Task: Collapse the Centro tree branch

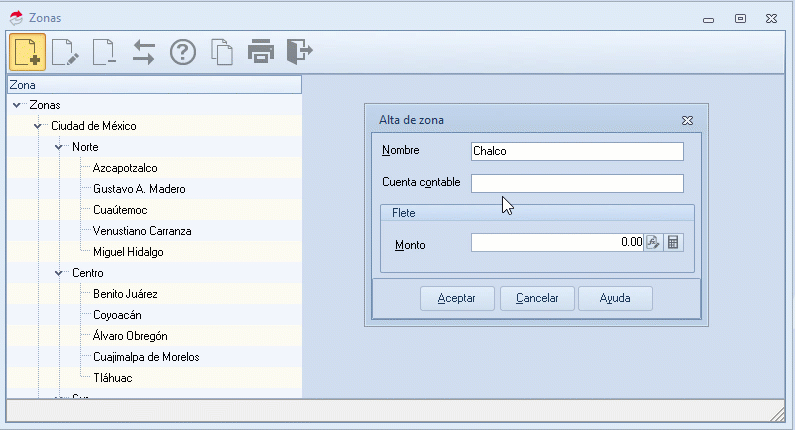Action: (x=59, y=273)
